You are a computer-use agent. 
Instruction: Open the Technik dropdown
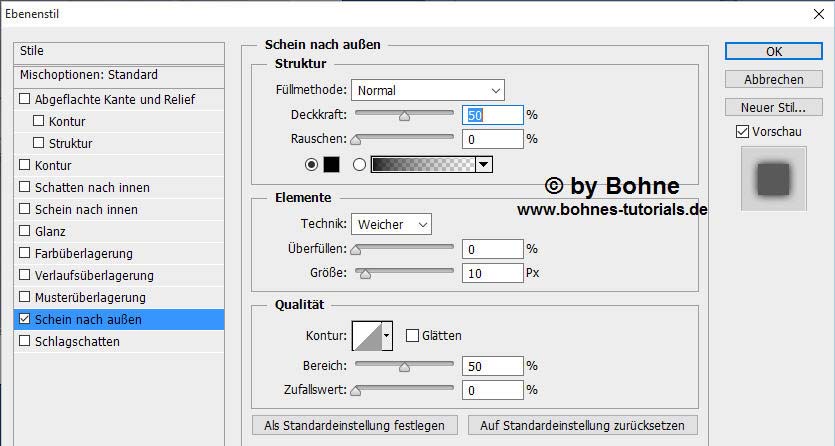point(391,224)
